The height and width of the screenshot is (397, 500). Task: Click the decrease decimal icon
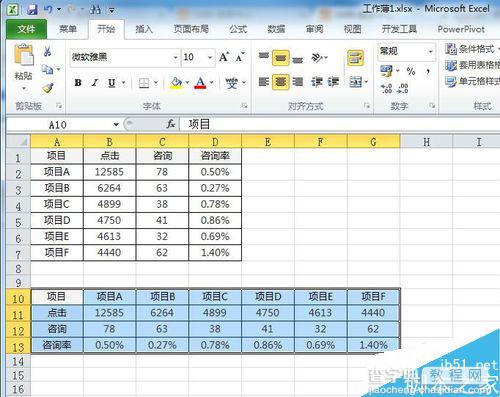pos(403,88)
